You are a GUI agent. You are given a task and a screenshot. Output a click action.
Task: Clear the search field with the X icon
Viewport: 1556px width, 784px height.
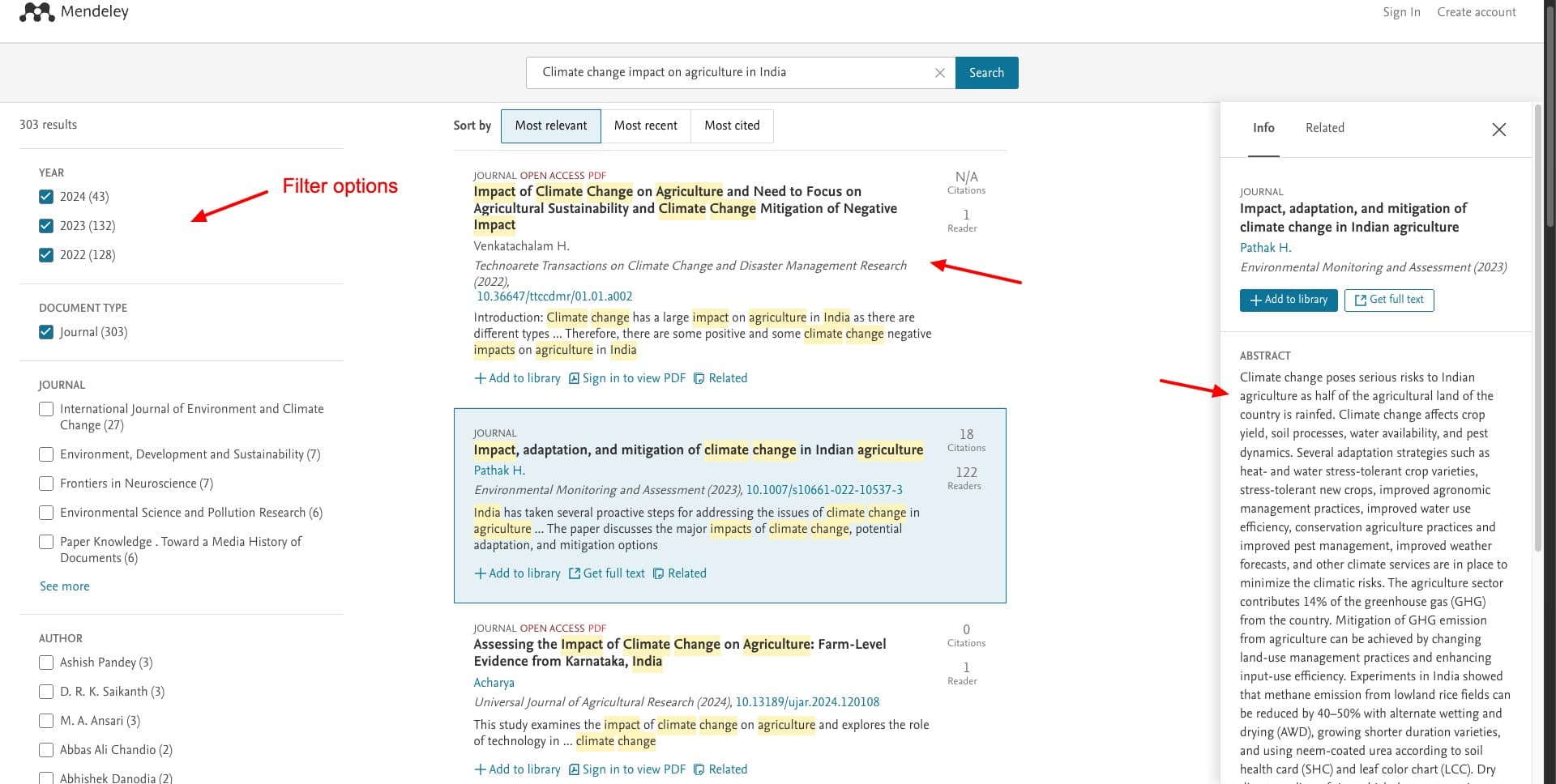(x=939, y=73)
